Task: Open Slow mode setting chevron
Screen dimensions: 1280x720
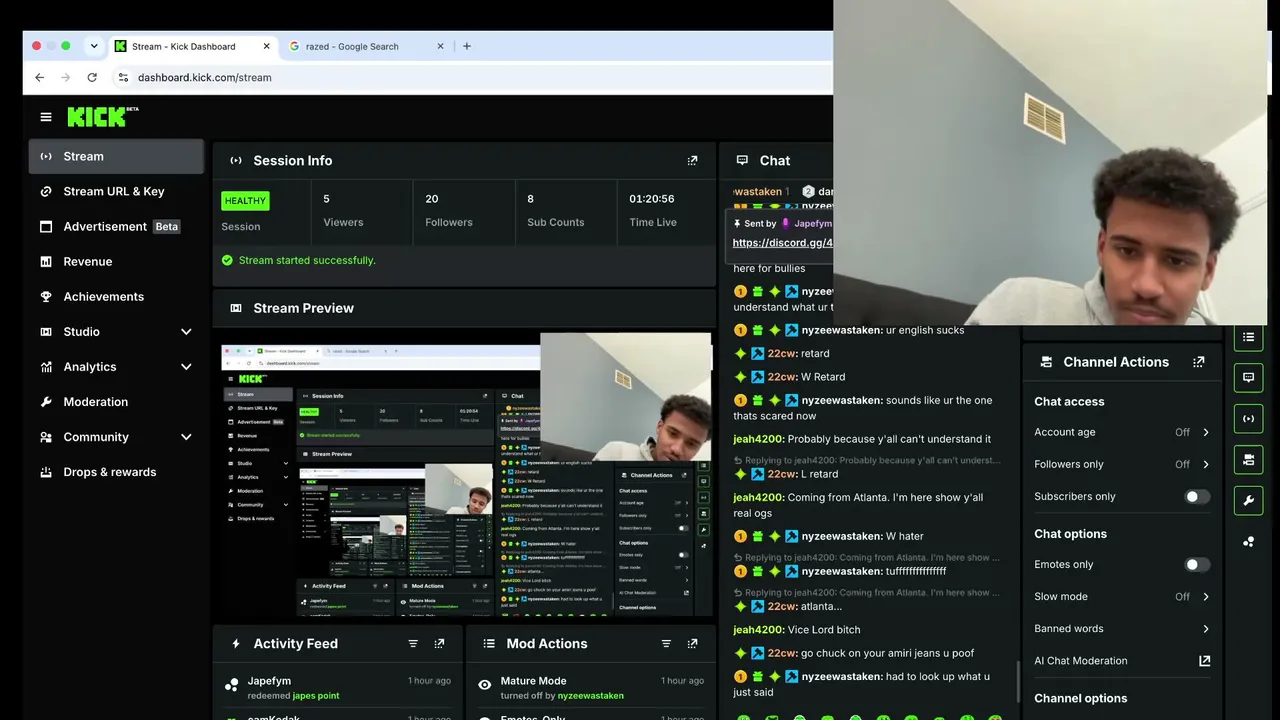Action: pyautogui.click(x=1206, y=597)
